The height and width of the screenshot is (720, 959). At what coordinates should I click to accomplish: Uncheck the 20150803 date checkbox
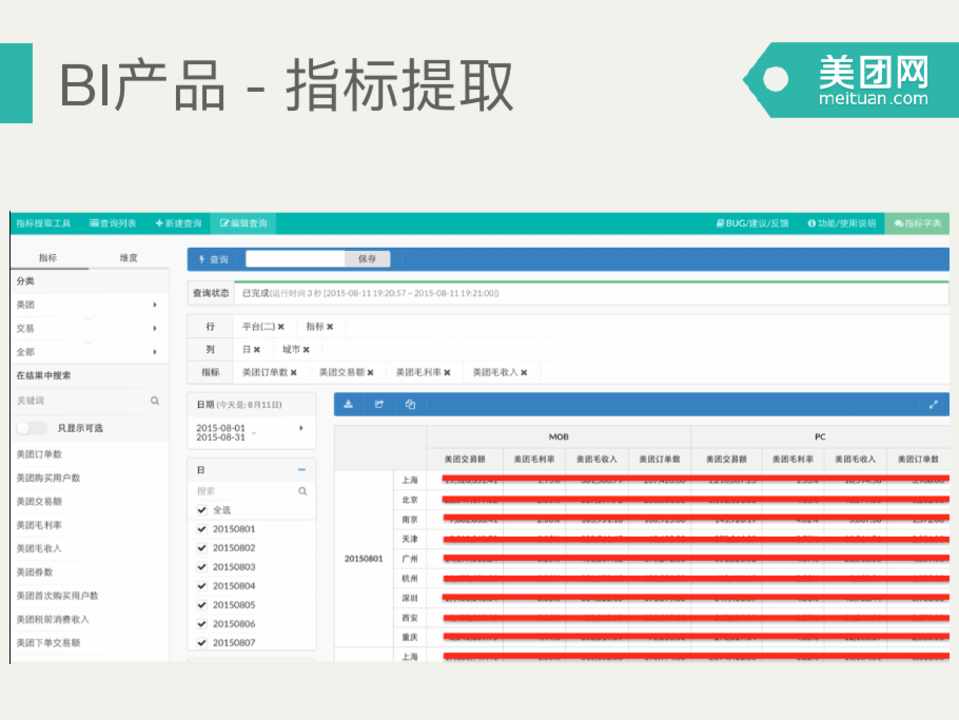point(202,567)
